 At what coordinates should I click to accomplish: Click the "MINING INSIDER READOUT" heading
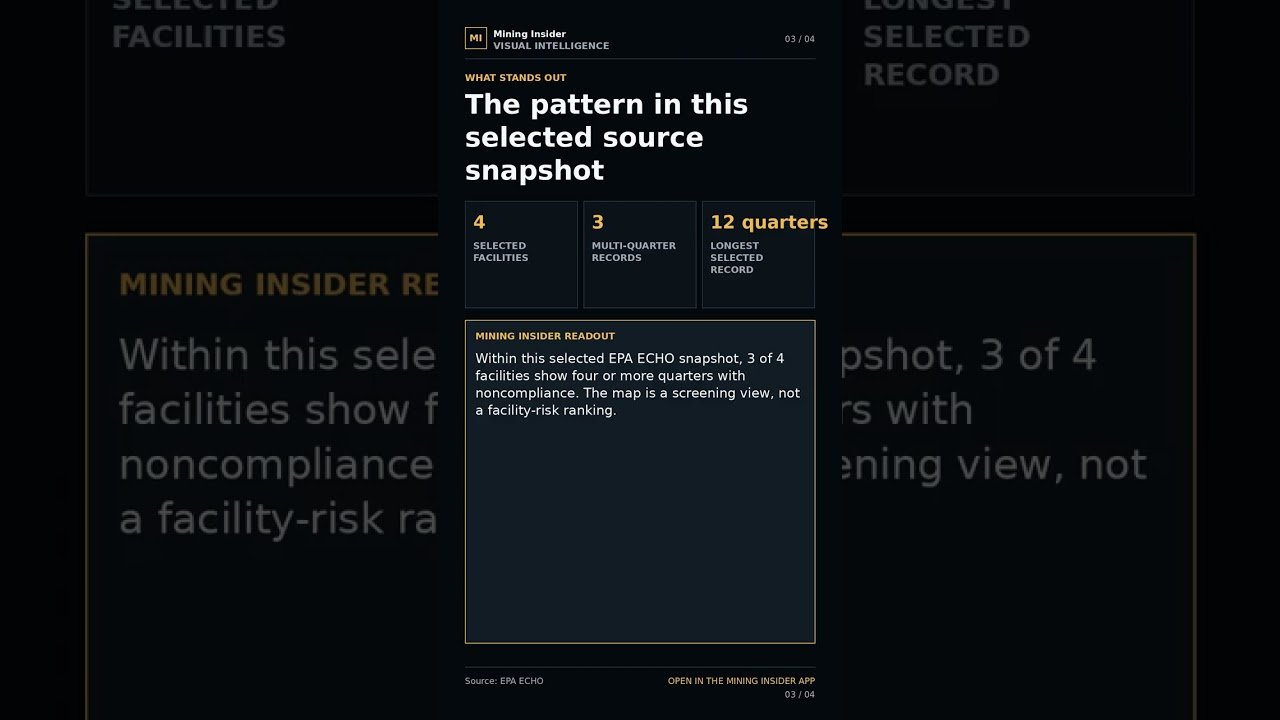pyautogui.click(x=545, y=336)
